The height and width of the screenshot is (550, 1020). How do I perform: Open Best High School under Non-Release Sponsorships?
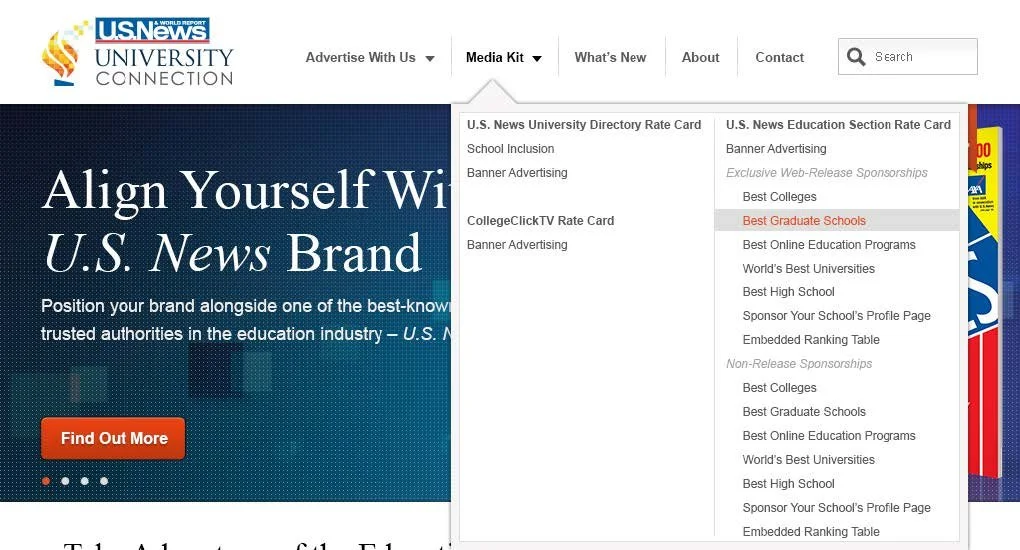(788, 484)
